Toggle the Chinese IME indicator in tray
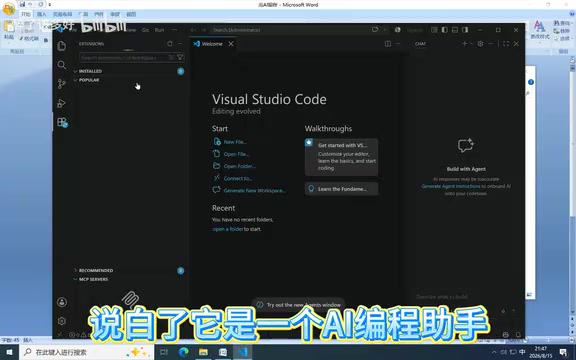The height and width of the screenshot is (360, 576). (522, 352)
